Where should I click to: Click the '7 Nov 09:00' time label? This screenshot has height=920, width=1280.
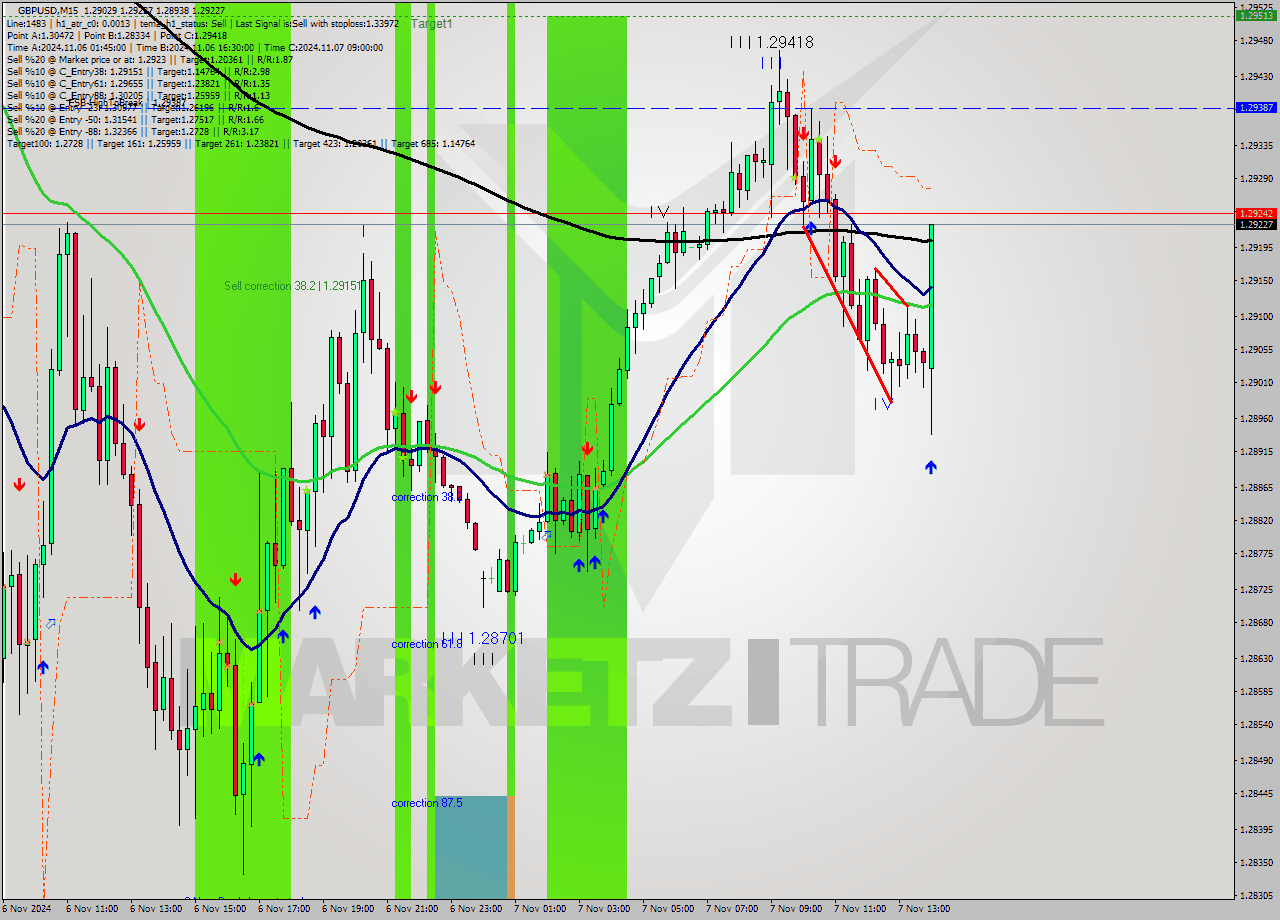(796, 909)
